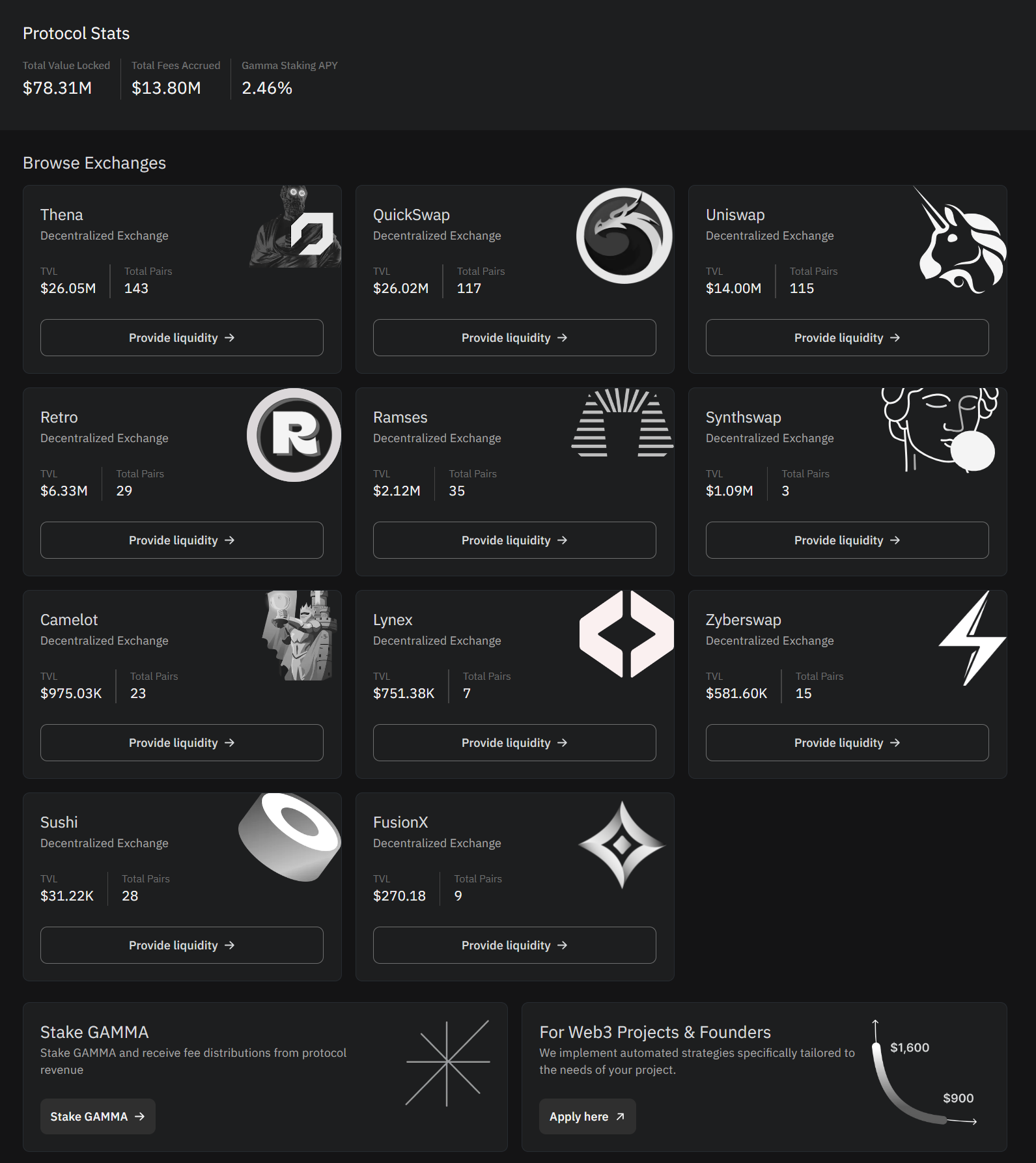1036x1163 pixels.
Task: Click the 2.46% Gamma Staking APY value
Action: [x=267, y=88]
